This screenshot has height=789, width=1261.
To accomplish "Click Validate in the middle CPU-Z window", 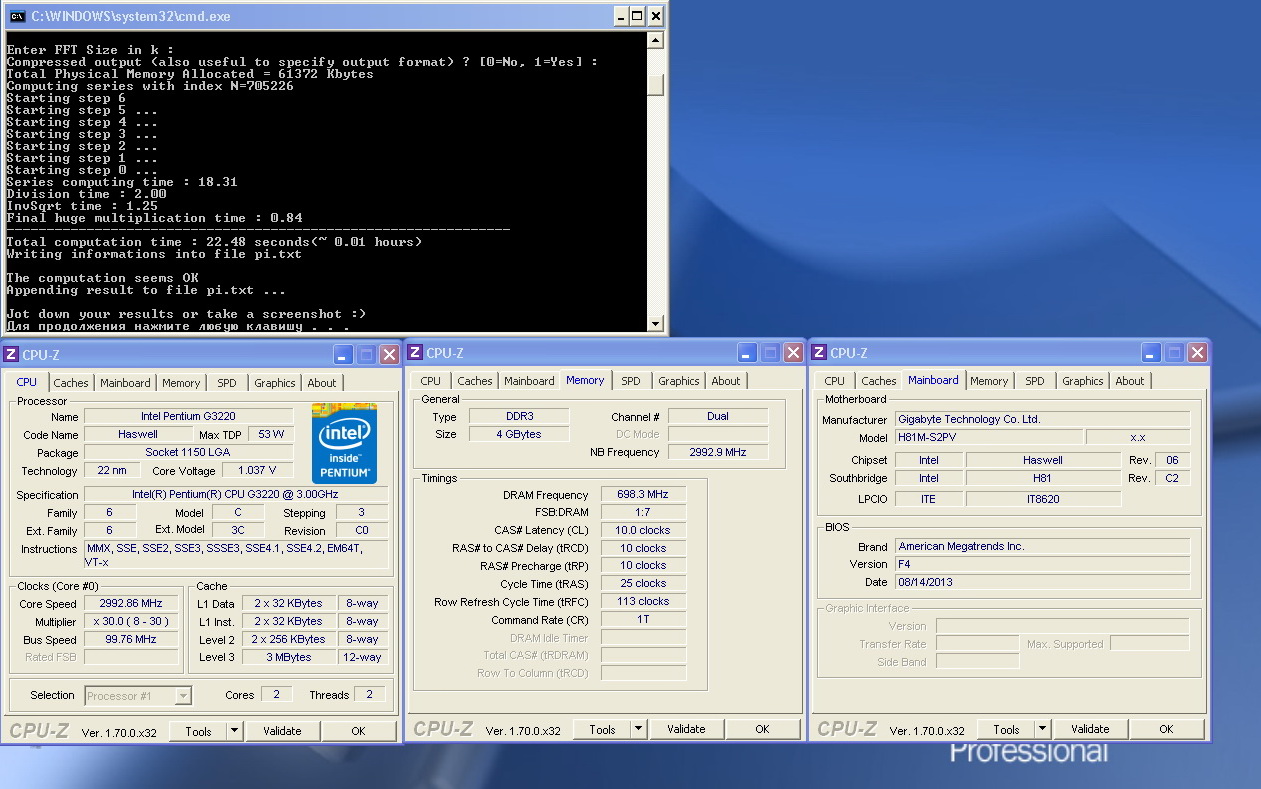I will pos(686,729).
